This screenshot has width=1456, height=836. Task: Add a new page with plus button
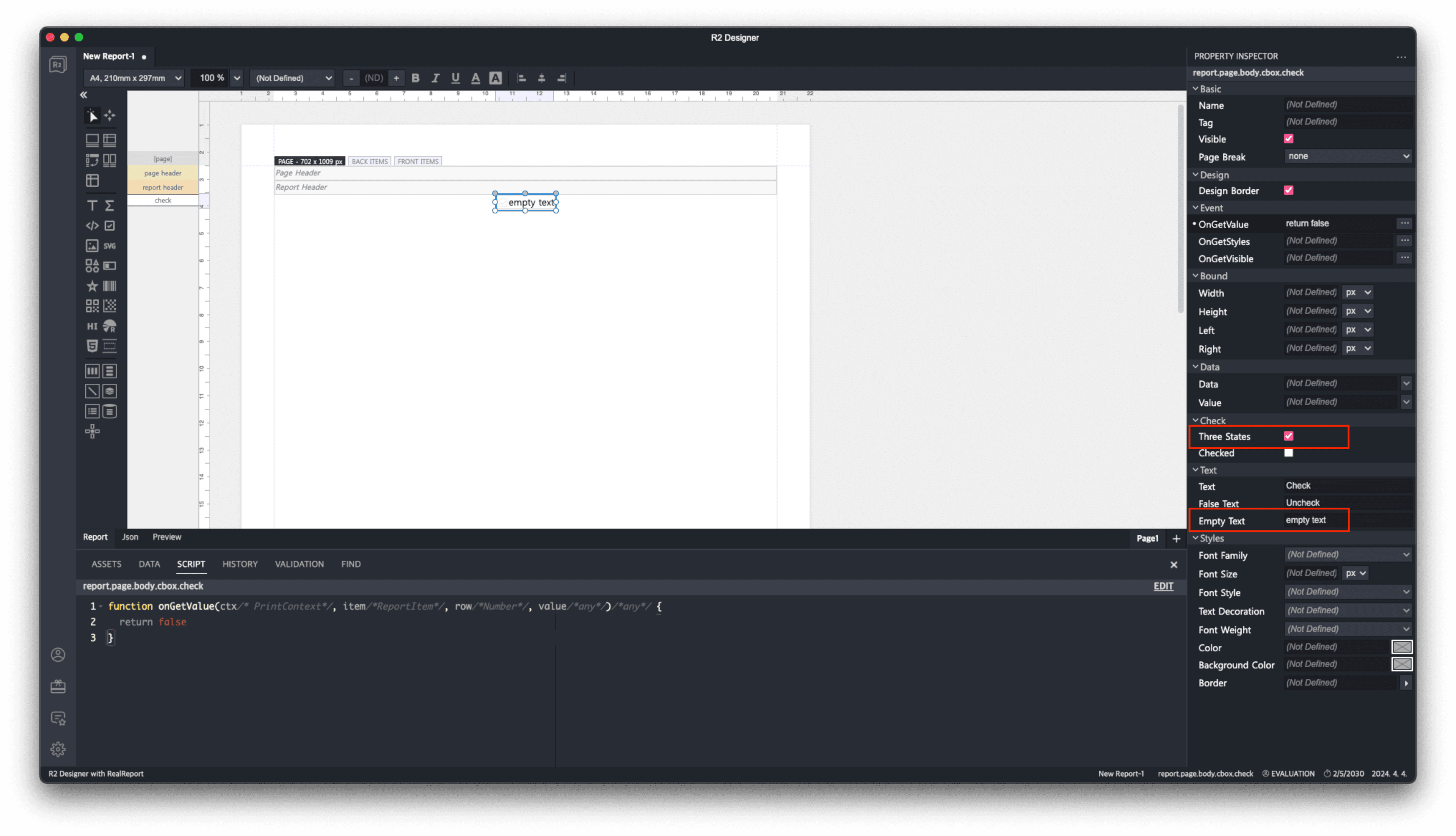point(1177,539)
